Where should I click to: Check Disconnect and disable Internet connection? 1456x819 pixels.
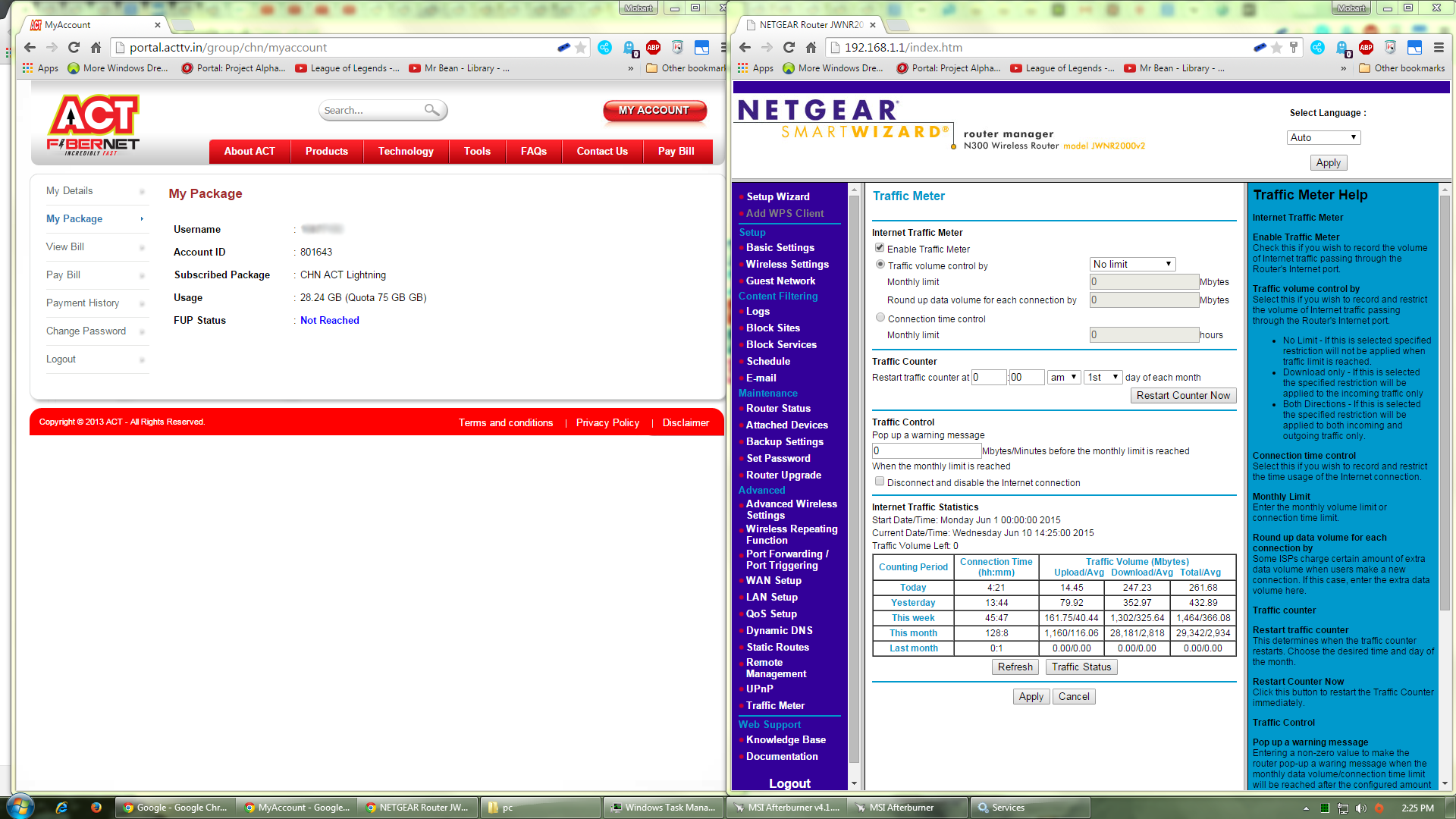880,482
